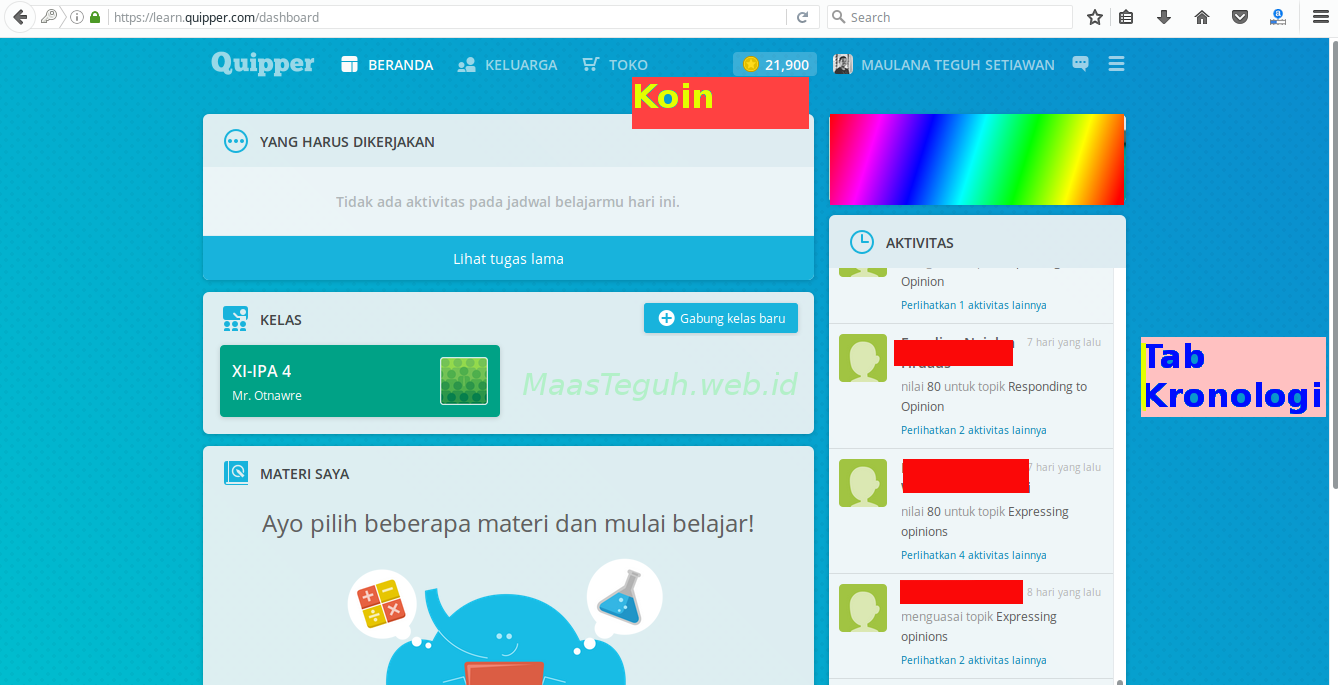The width and height of the screenshot is (1338, 685).
Task: Click Maulana Teguh Setiawan's profile avatar
Action: 843,64
